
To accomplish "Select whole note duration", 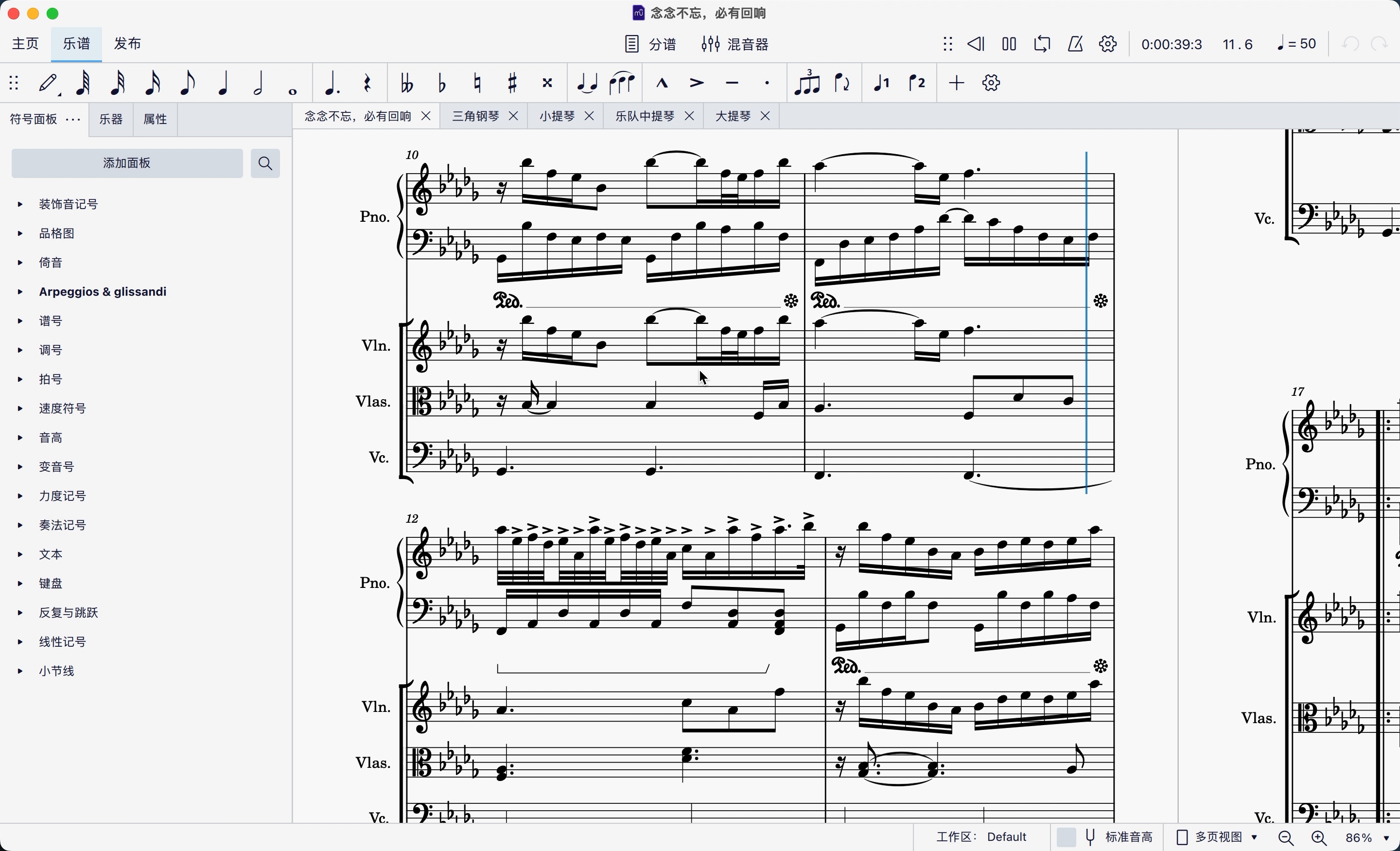I will [293, 90].
